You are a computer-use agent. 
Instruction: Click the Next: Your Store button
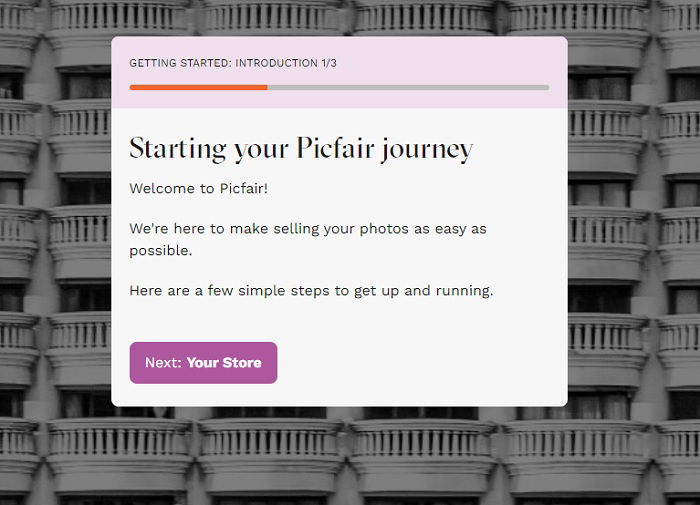(x=203, y=363)
